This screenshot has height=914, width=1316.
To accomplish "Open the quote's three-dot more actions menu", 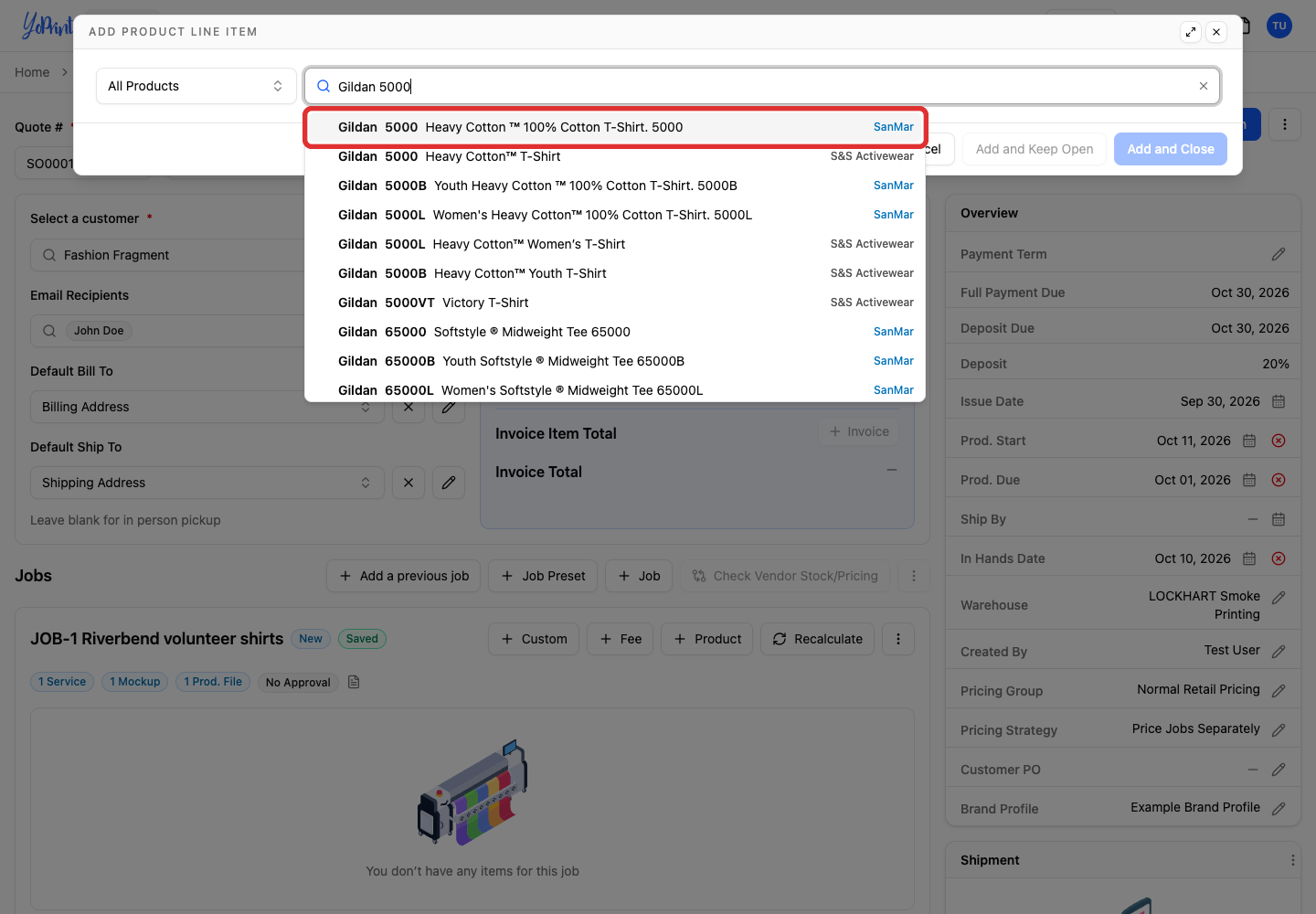I will click(1285, 124).
